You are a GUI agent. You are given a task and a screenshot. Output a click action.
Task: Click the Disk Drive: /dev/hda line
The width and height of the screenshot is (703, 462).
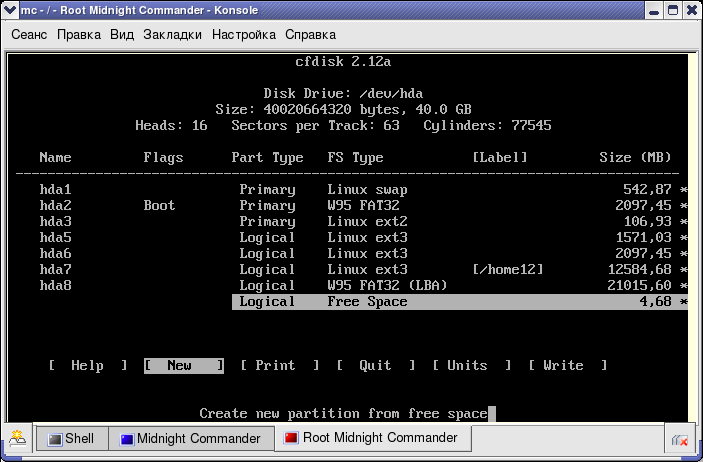click(x=343, y=93)
